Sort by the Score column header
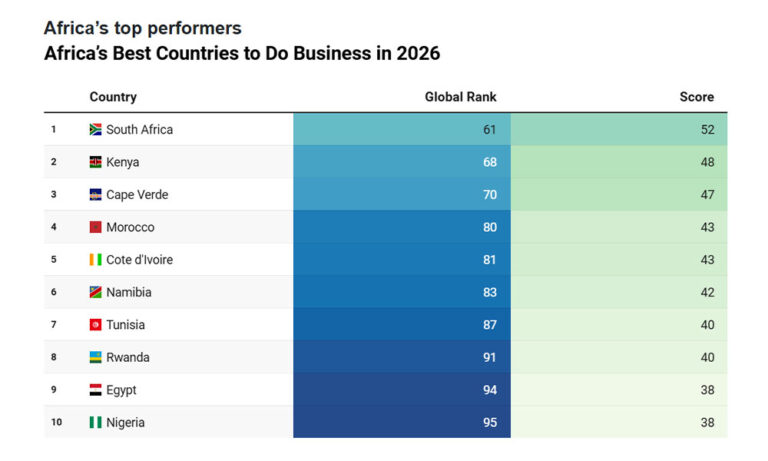768x461 pixels. [696, 97]
